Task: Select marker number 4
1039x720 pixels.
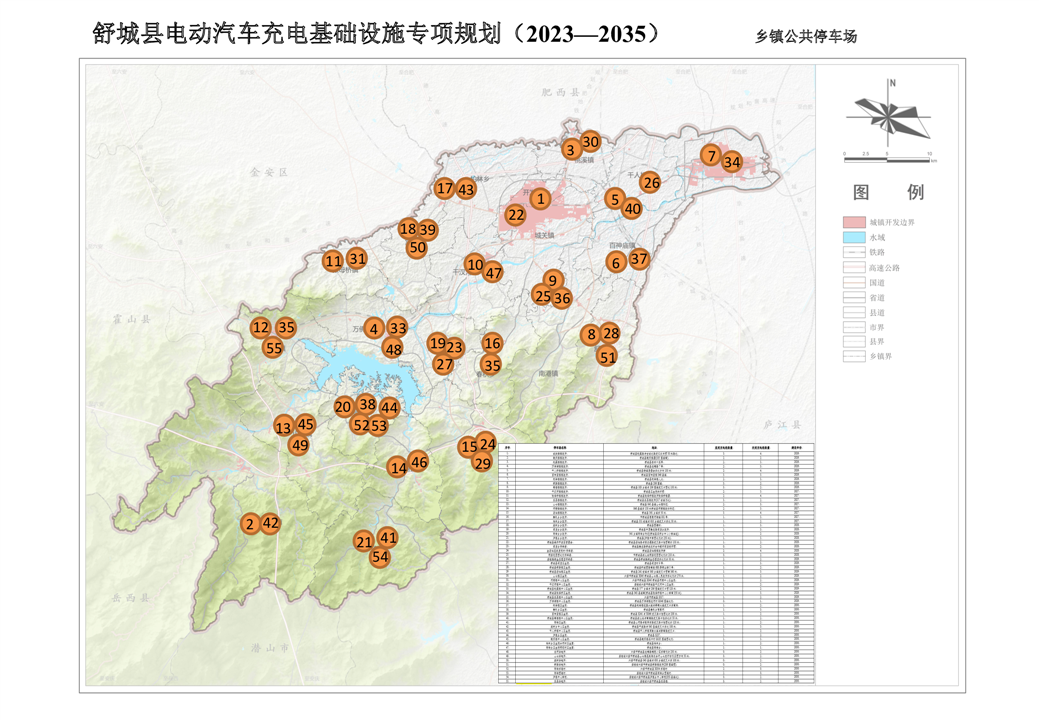Action: click(374, 329)
